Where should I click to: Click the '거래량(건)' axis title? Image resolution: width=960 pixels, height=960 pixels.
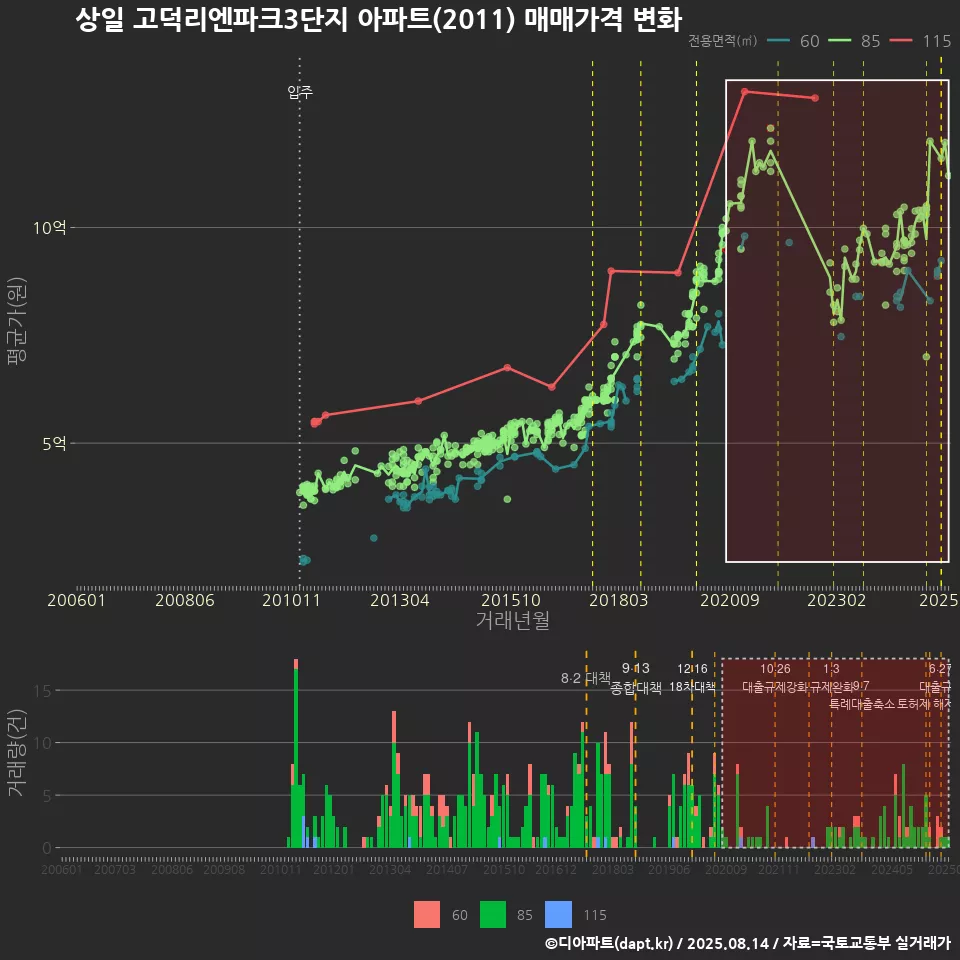pyautogui.click(x=17, y=752)
